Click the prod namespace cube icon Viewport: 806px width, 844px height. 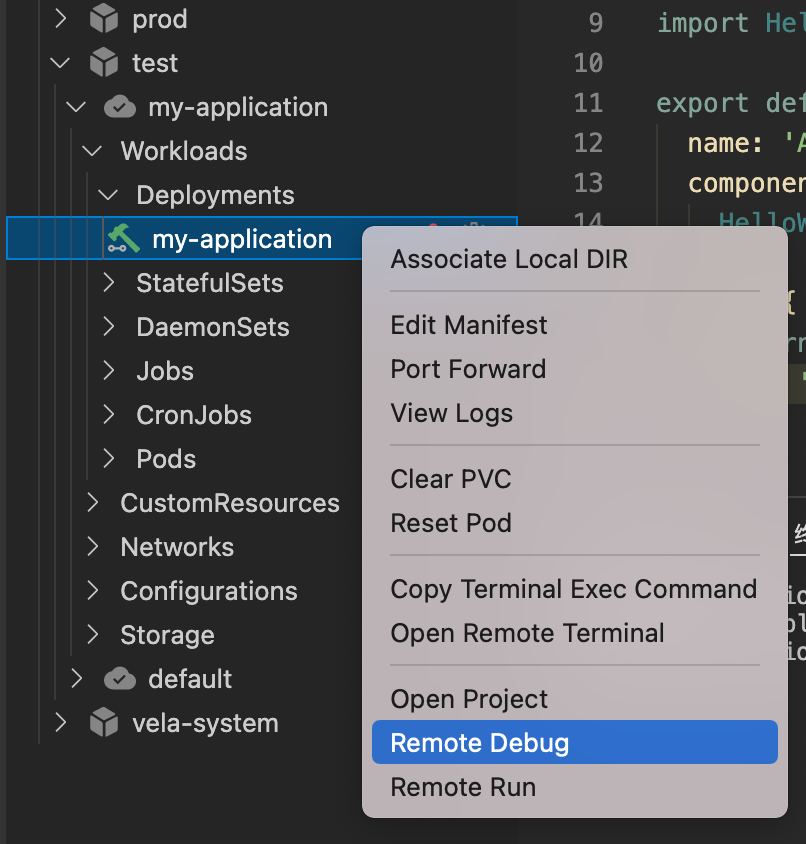(103, 19)
